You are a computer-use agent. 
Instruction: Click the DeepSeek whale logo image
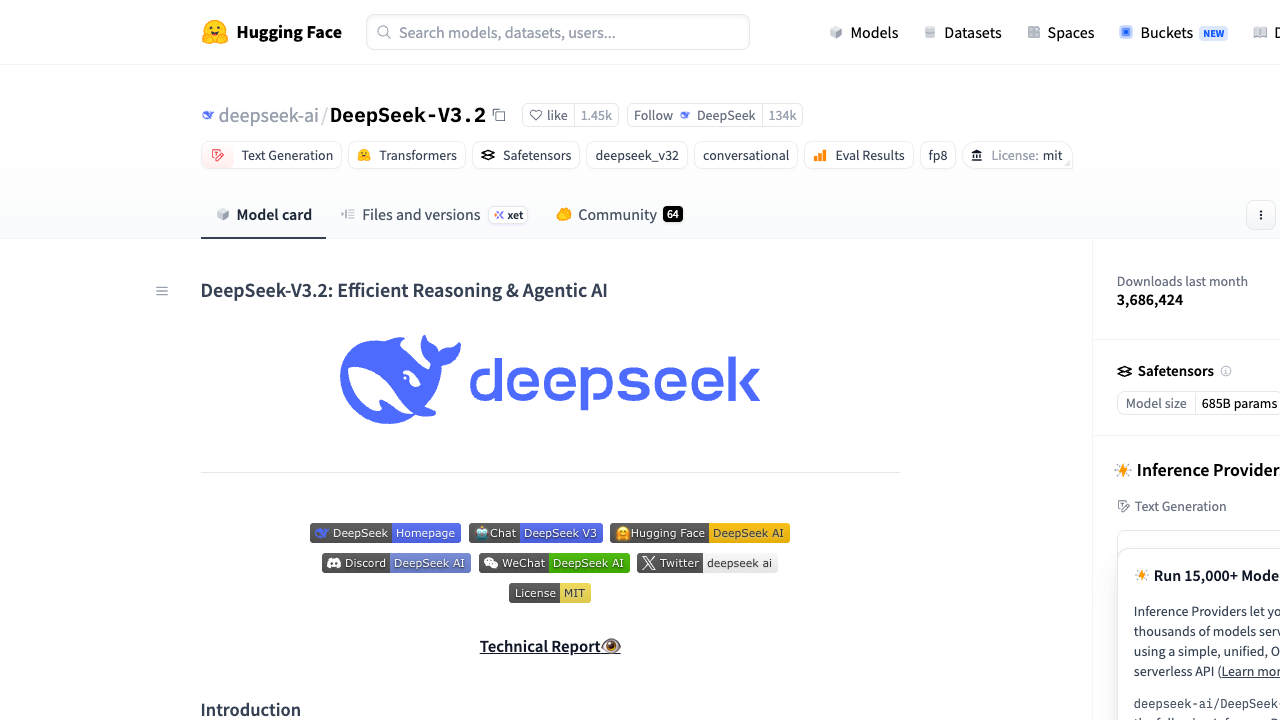(550, 380)
